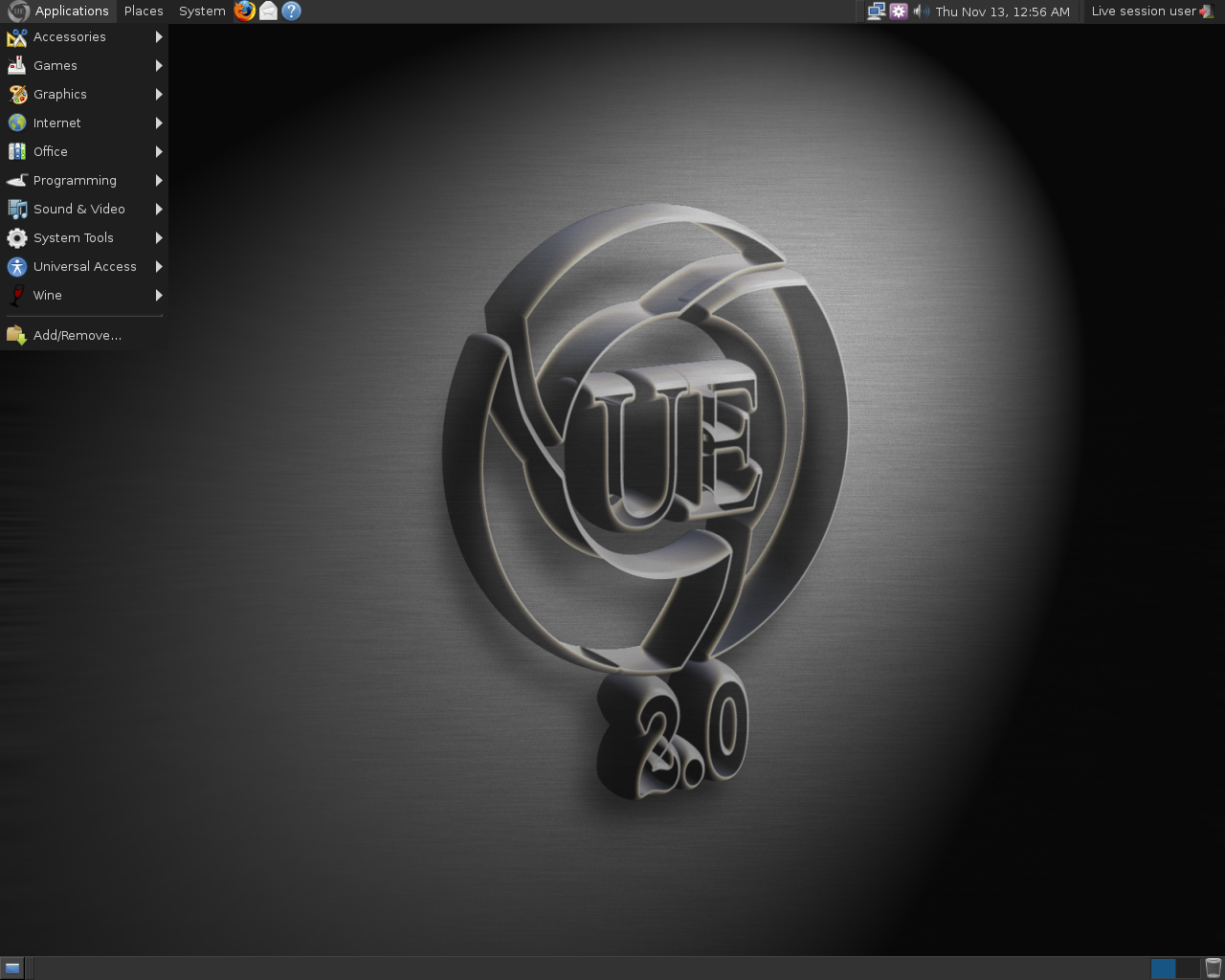Open the mail client launcher icon

(x=268, y=11)
